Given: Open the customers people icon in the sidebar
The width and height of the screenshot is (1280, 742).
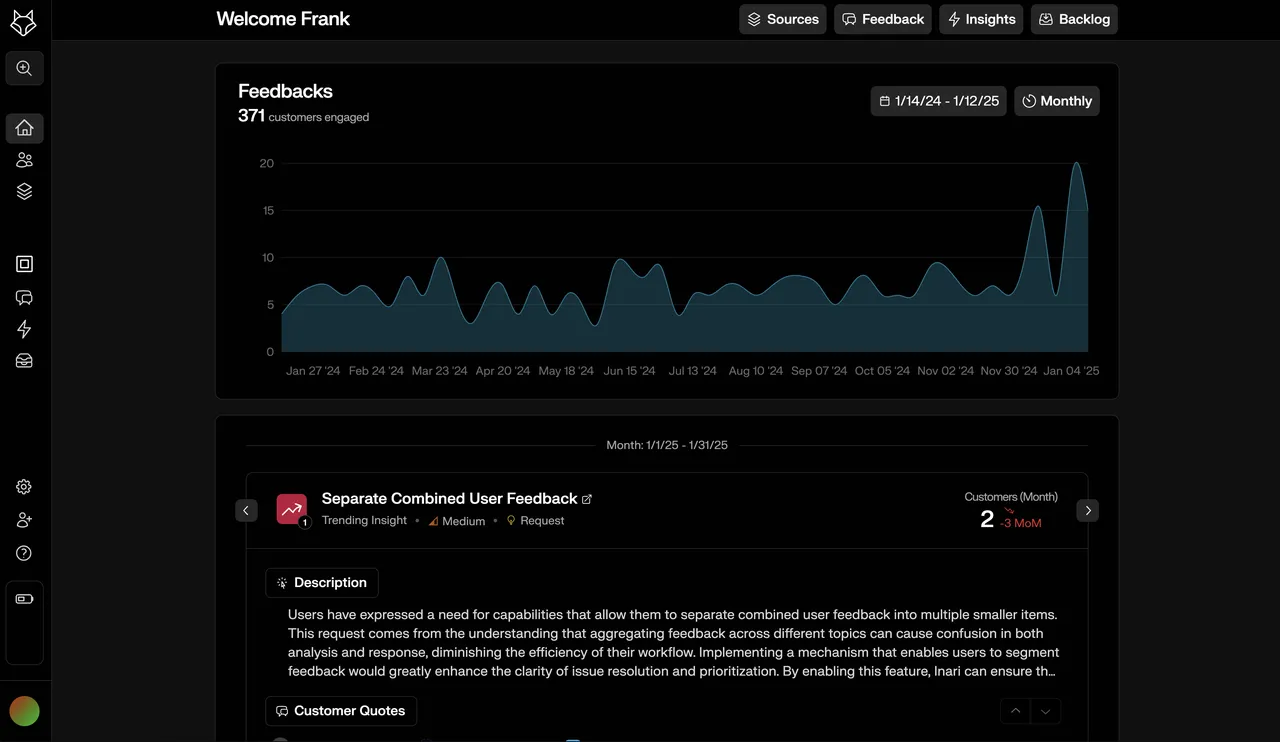Looking at the screenshot, I should (25, 160).
